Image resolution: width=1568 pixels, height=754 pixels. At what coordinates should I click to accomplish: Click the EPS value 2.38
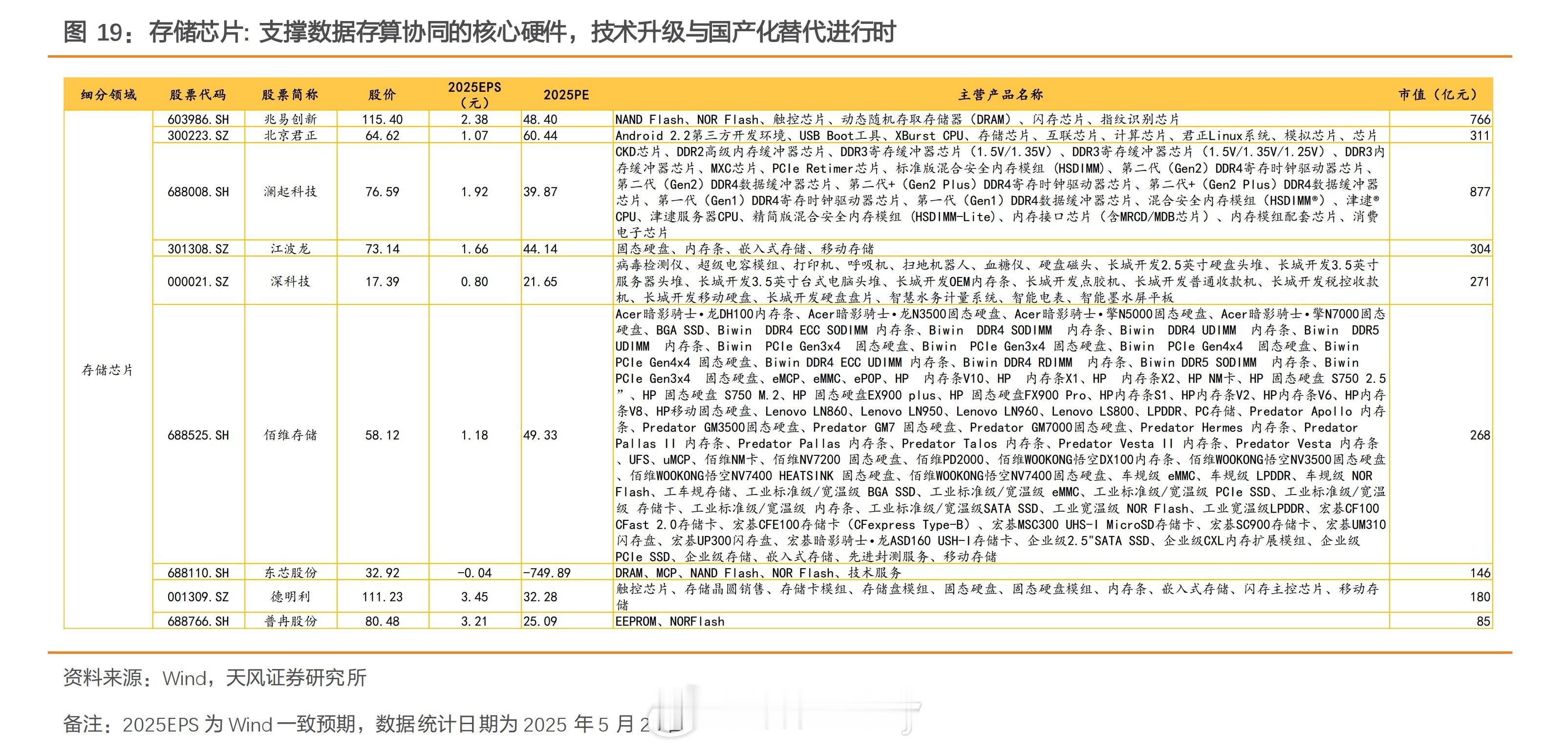click(x=474, y=119)
